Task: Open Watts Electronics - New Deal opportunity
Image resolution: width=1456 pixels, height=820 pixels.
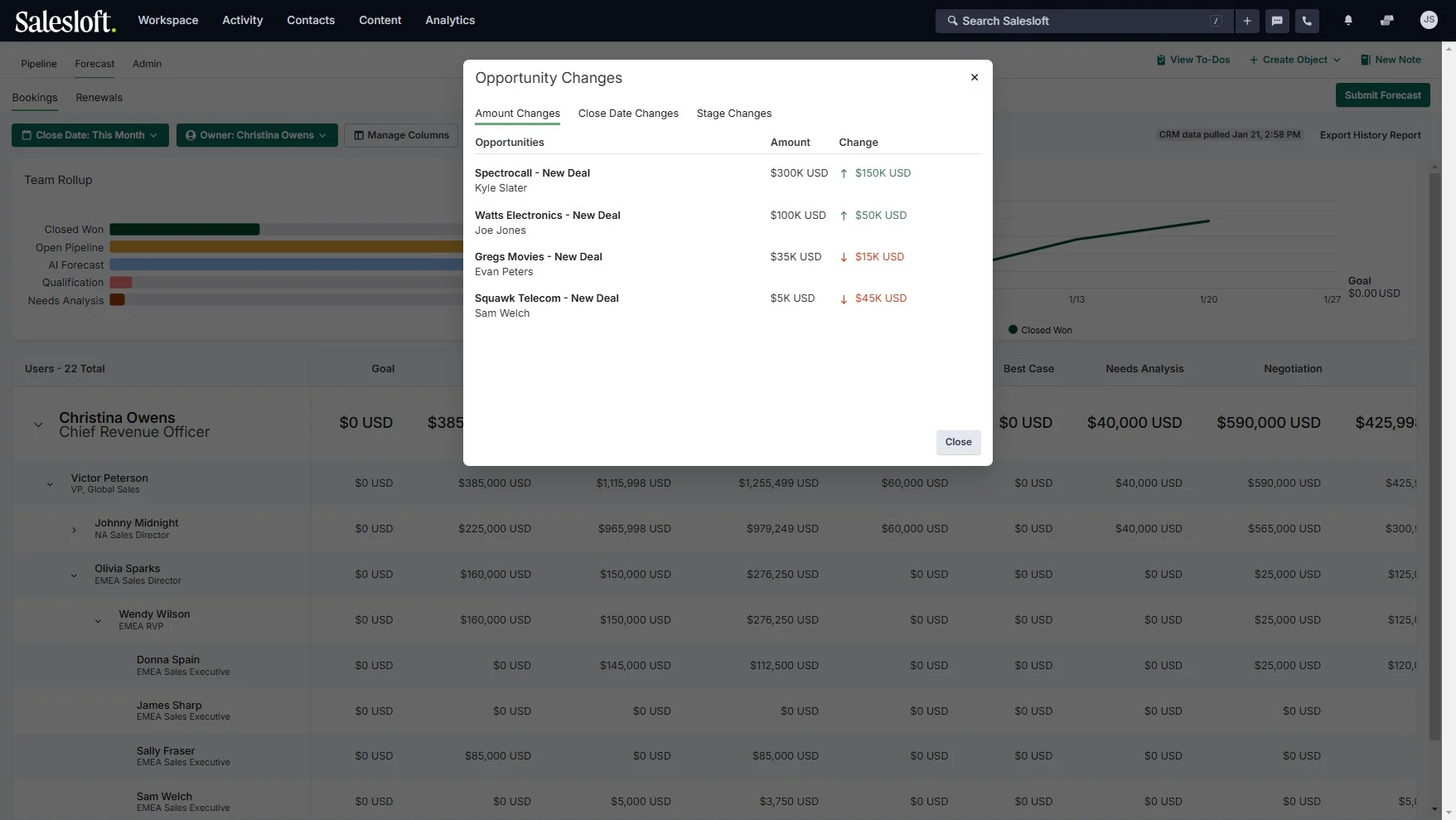Action: click(x=548, y=216)
